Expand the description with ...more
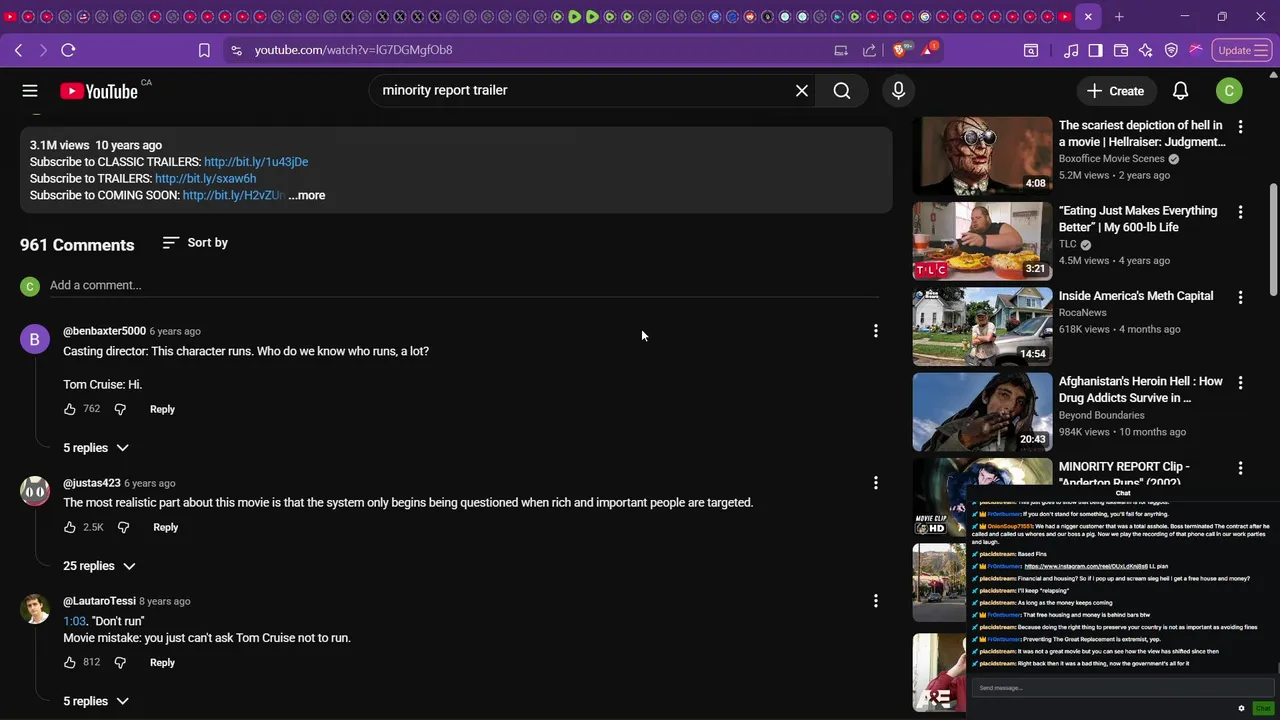 (307, 195)
